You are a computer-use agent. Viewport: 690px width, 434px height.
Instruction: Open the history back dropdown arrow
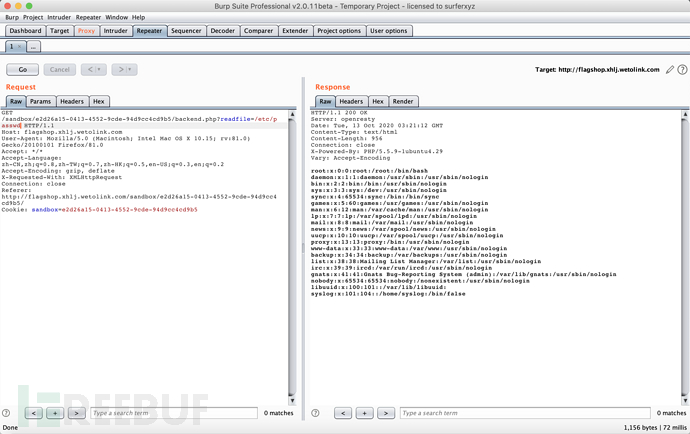tap(99, 70)
